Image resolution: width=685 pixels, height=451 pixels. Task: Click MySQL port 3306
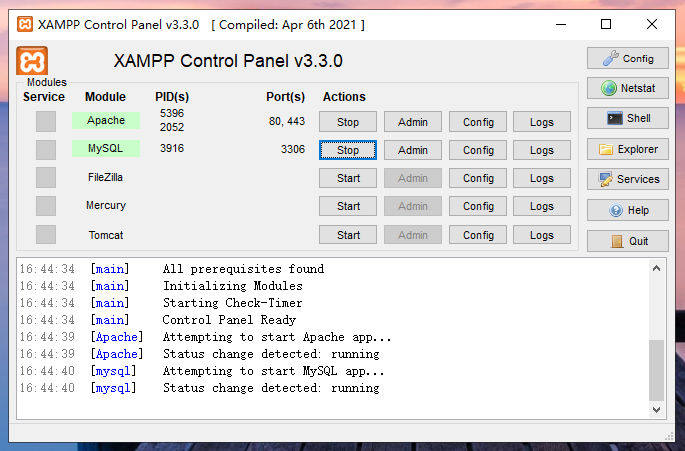coord(293,149)
